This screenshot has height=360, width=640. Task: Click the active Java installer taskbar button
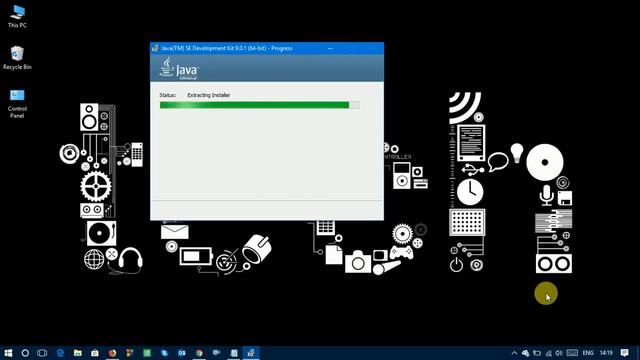pyautogui.click(x=251, y=353)
